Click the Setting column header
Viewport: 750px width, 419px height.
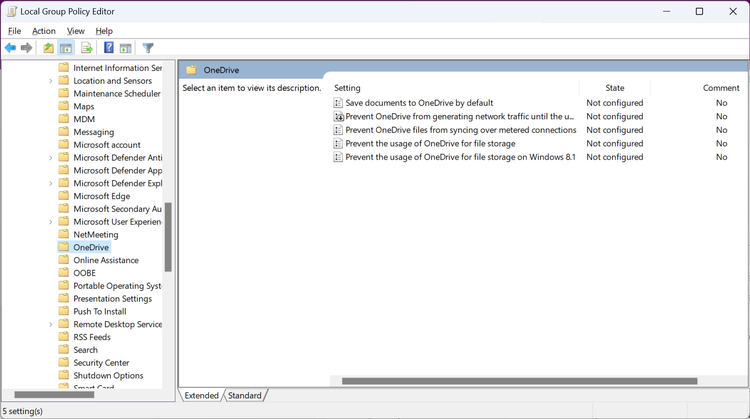(455, 88)
